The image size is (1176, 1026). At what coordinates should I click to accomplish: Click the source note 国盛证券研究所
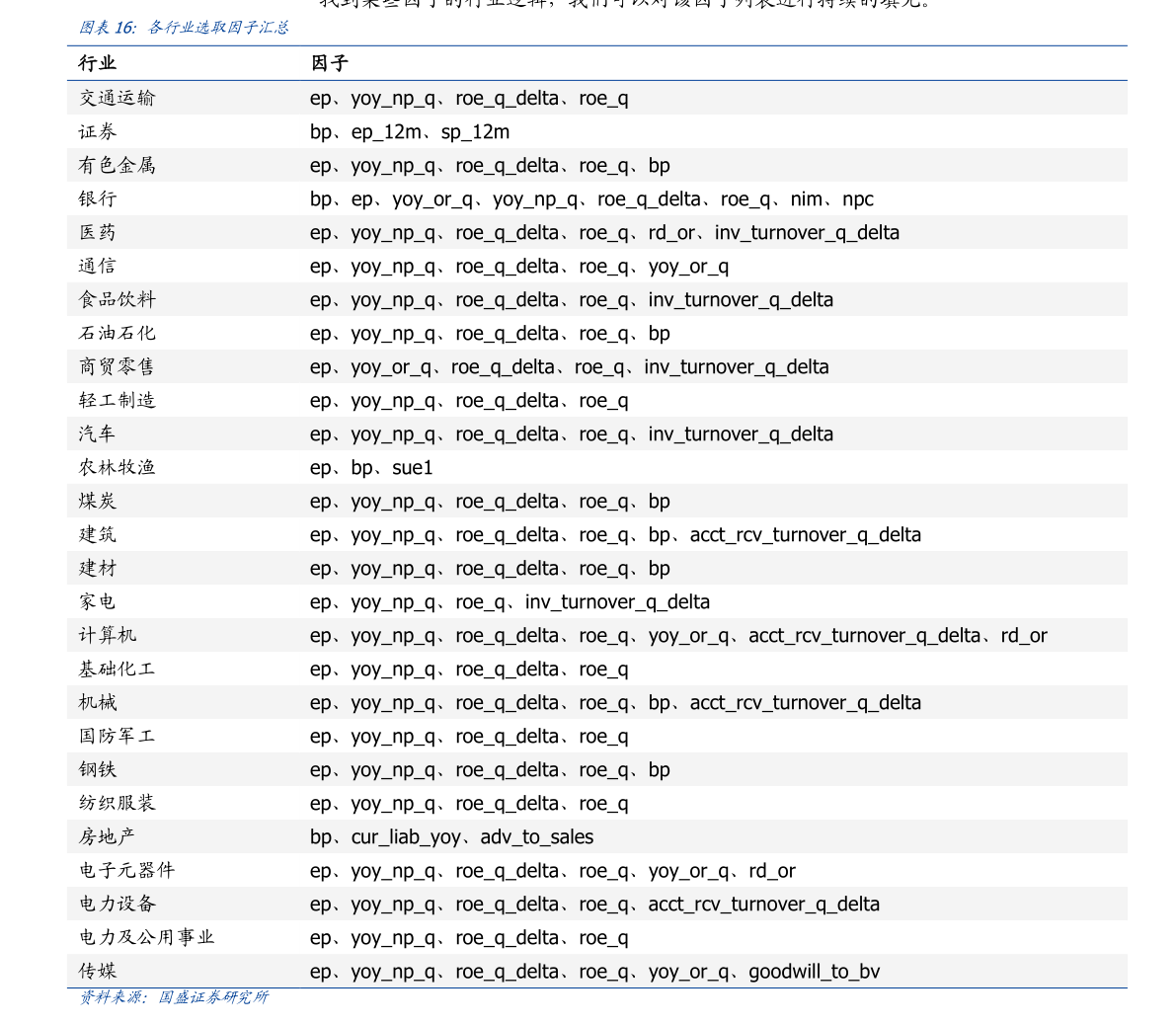[213, 997]
